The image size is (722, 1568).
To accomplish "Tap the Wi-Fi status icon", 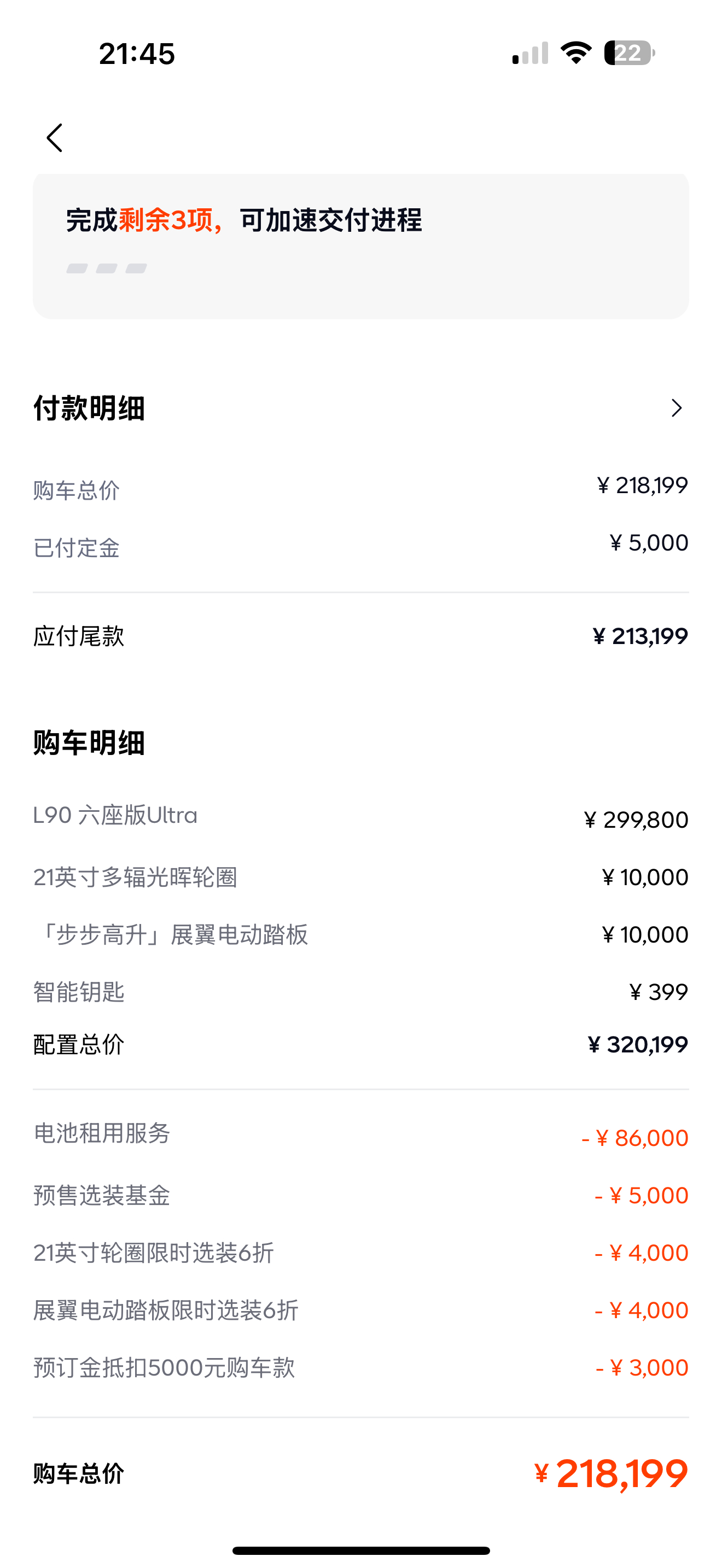I will 577,53.
